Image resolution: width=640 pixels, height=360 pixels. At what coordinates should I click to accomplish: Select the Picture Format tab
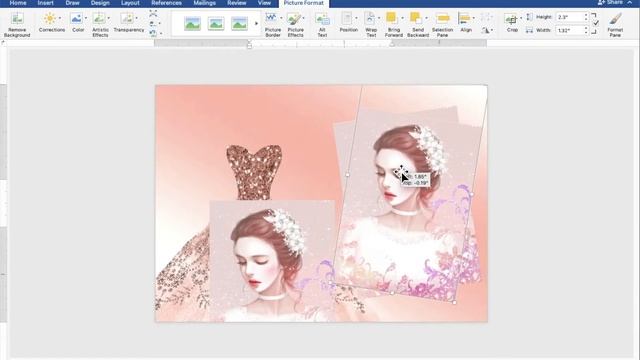click(x=304, y=3)
